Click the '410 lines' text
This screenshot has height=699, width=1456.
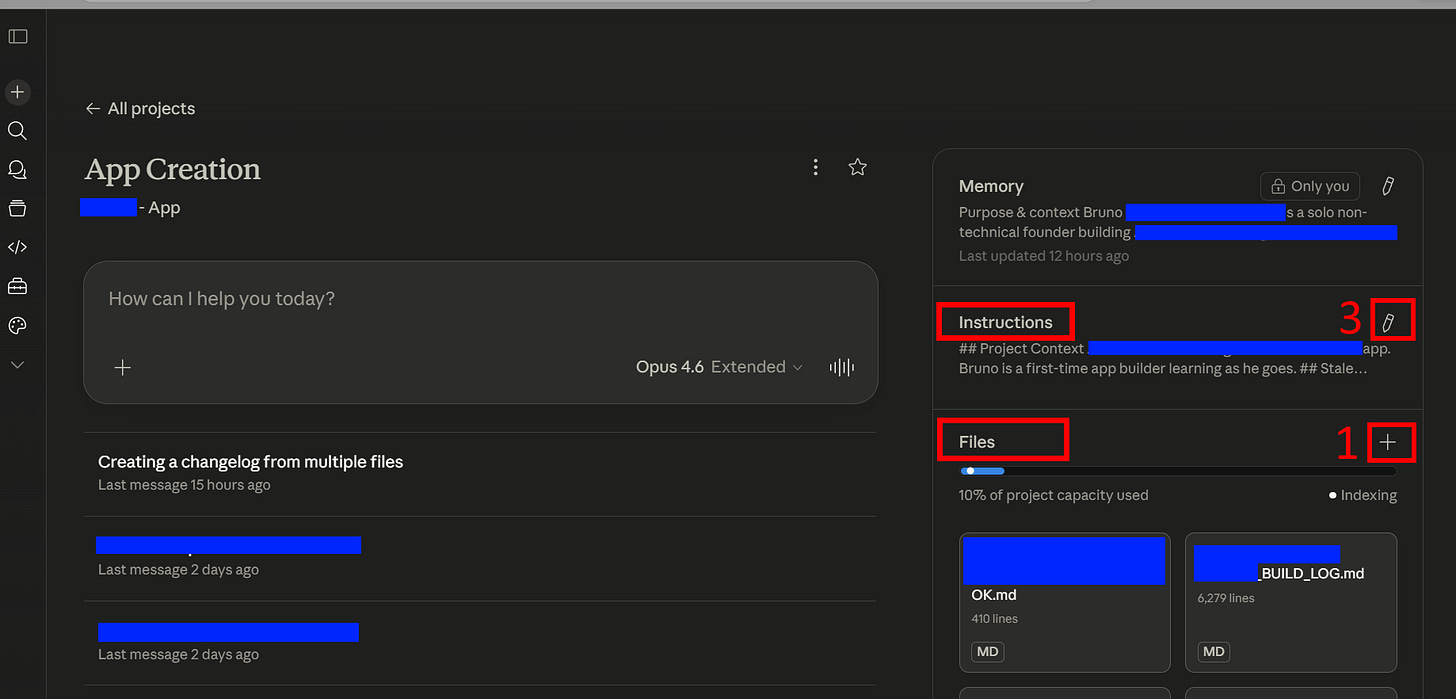click(x=995, y=619)
